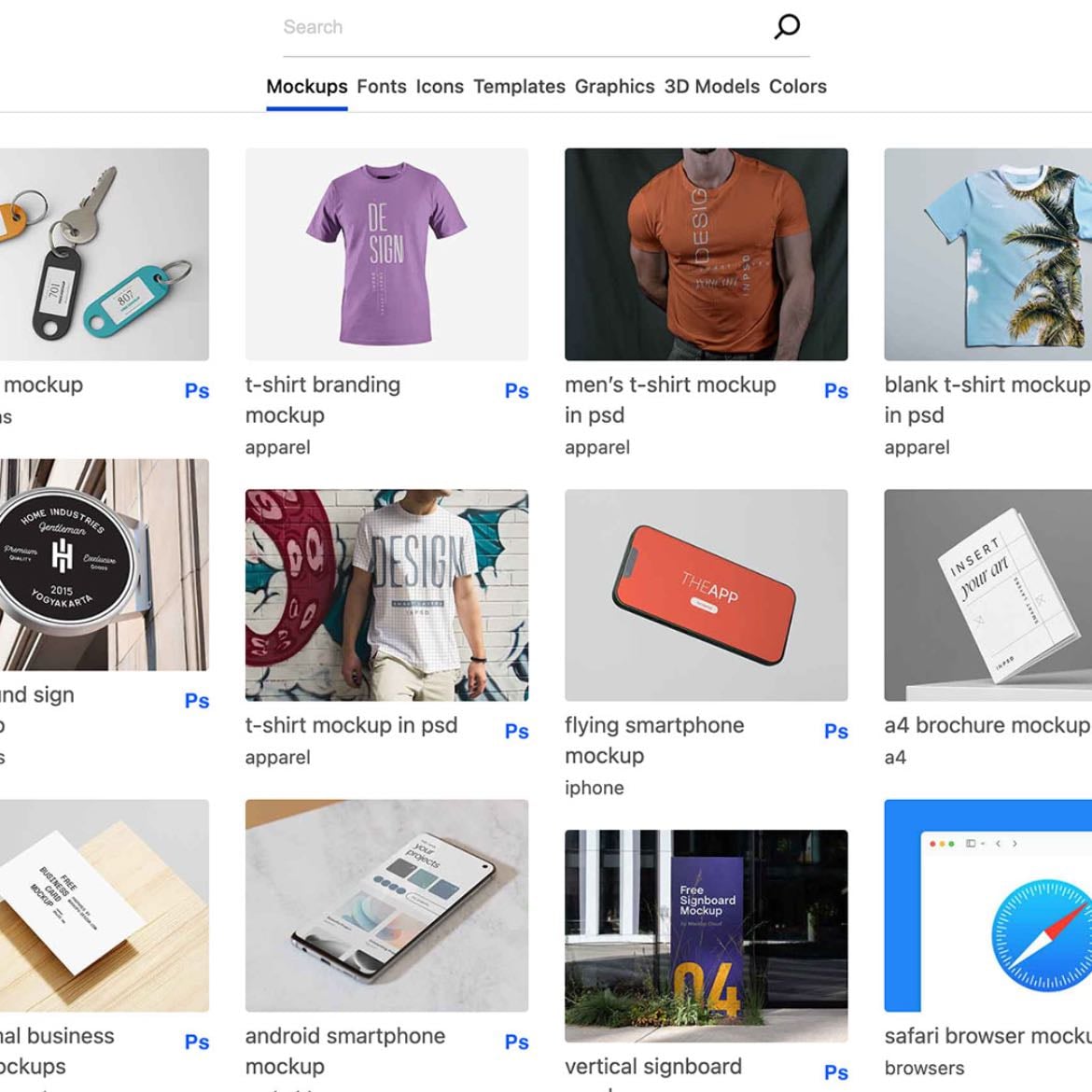The image size is (1092, 1092).
Task: Click the "blank t-shirt mockup in psd" title
Action: (x=987, y=399)
